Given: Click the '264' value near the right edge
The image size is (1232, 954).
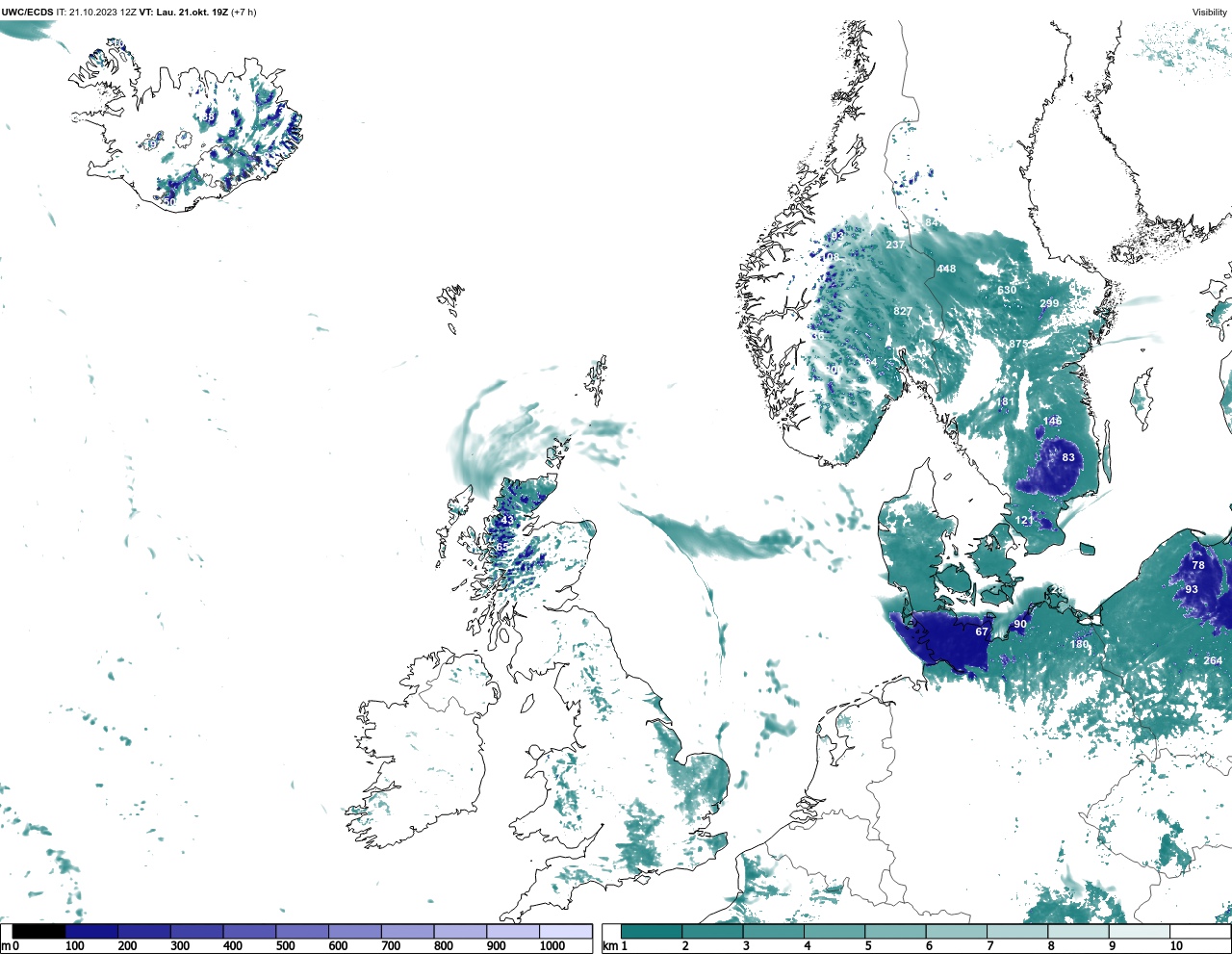Looking at the screenshot, I should pos(1213,660).
